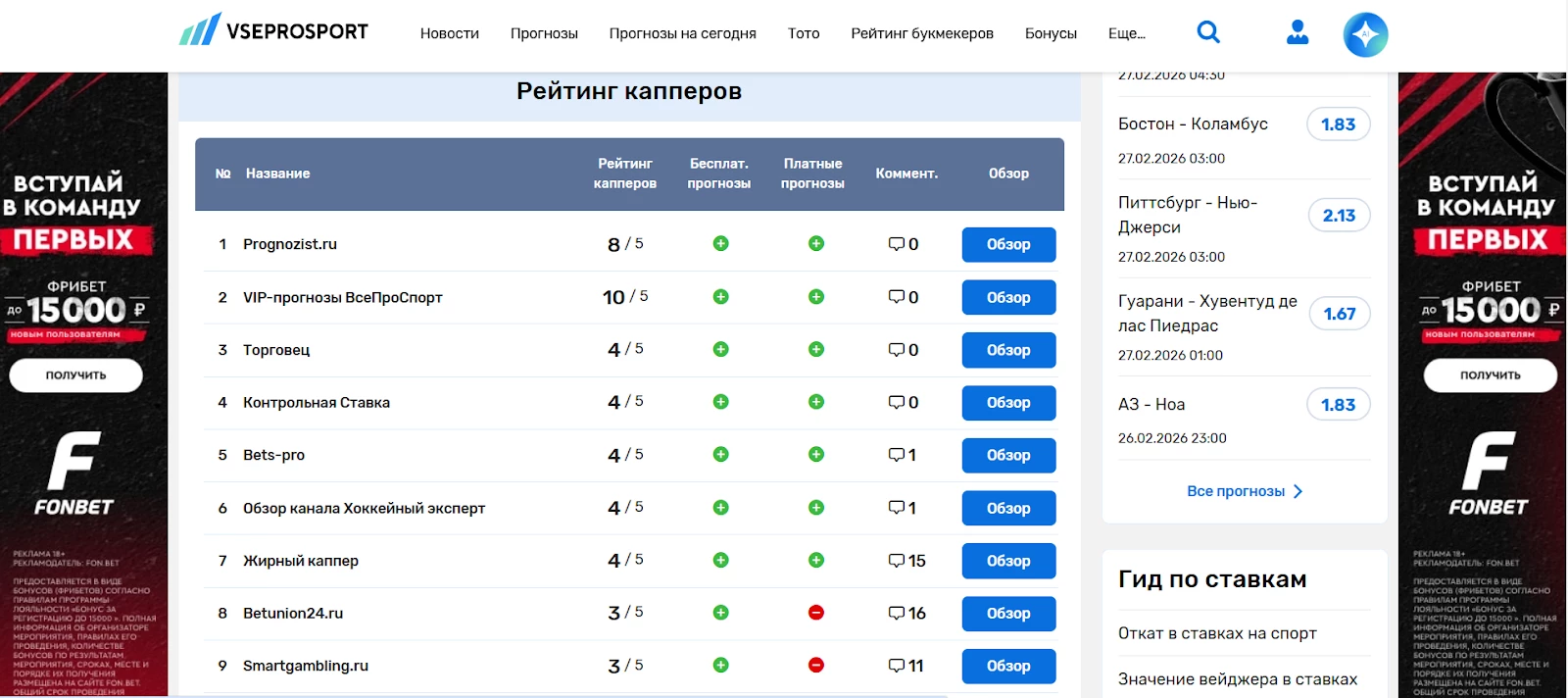Click Платные прогнозы column header
1568x698 pixels.
pyautogui.click(x=812, y=174)
